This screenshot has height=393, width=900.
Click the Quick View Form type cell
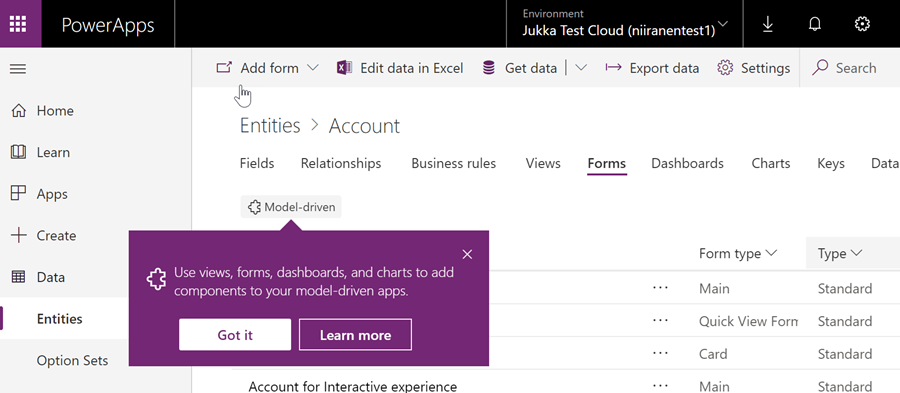pos(748,321)
